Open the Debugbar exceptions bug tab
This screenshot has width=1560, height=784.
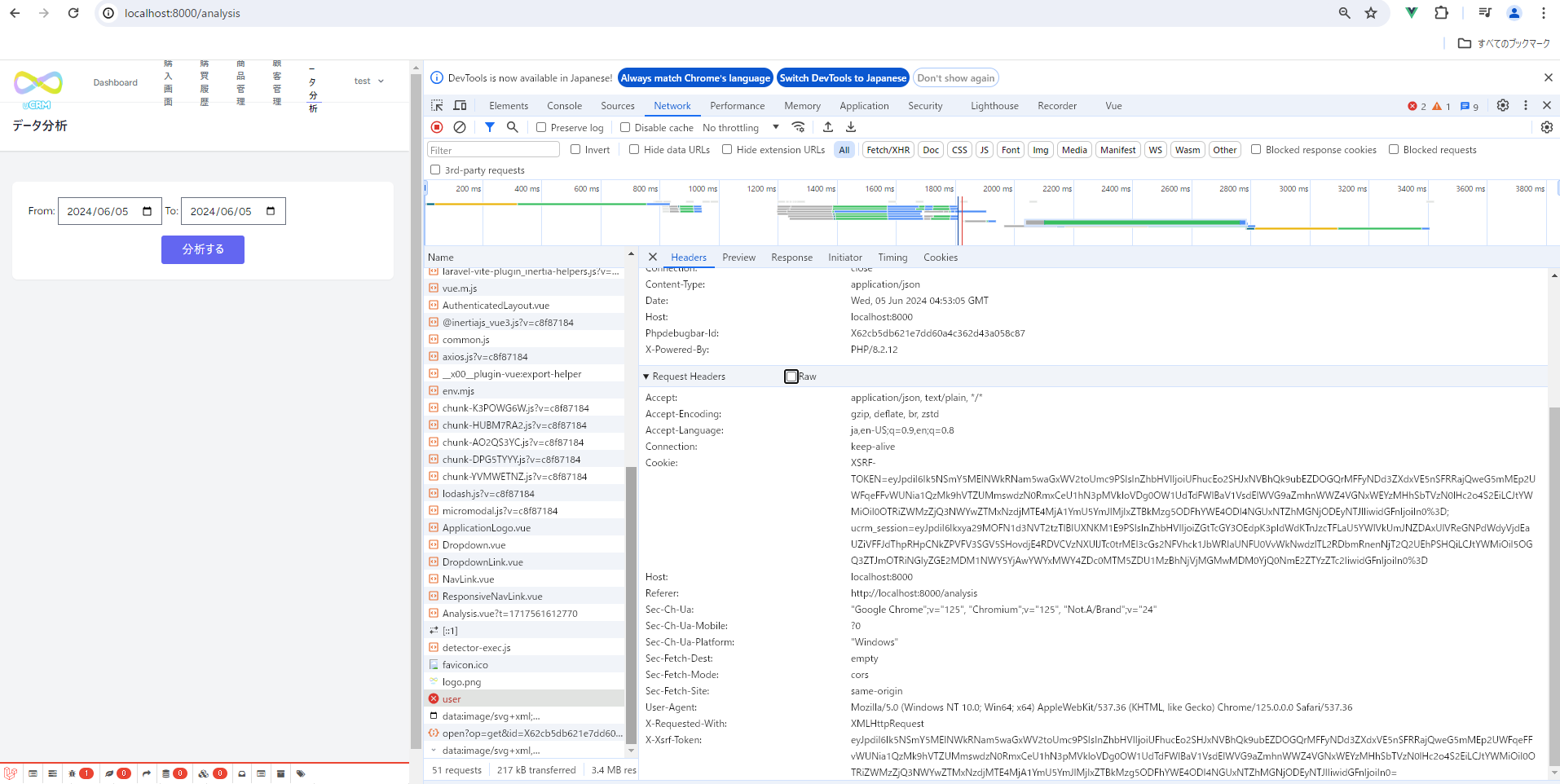tap(80, 773)
